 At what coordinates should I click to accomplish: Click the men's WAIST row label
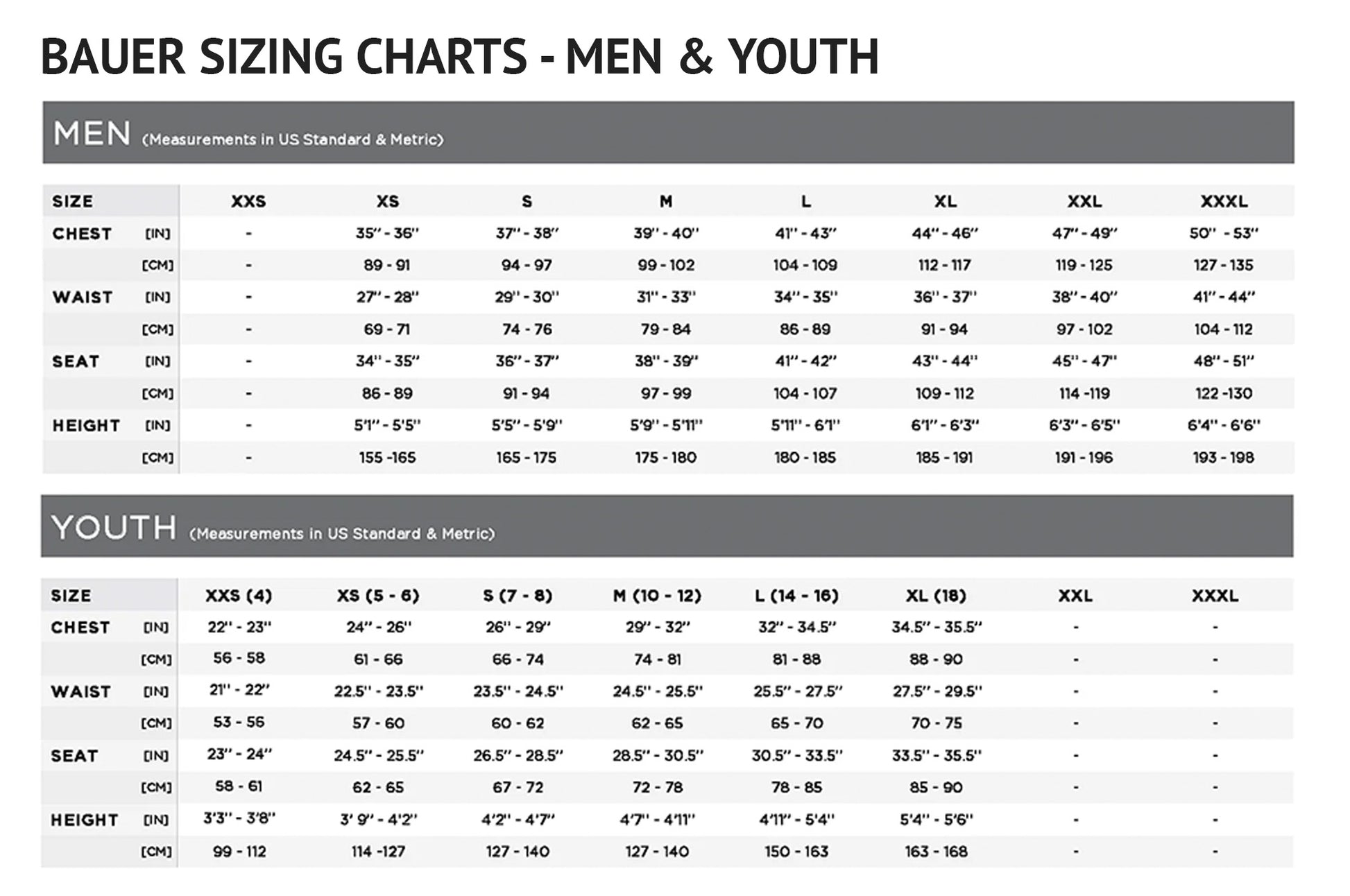coord(83,298)
